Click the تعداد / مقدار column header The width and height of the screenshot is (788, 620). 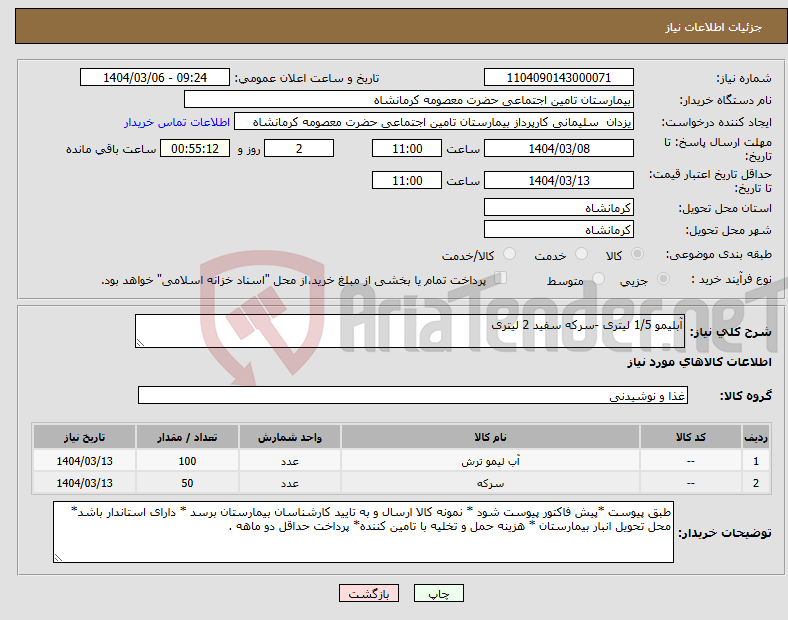[187, 437]
